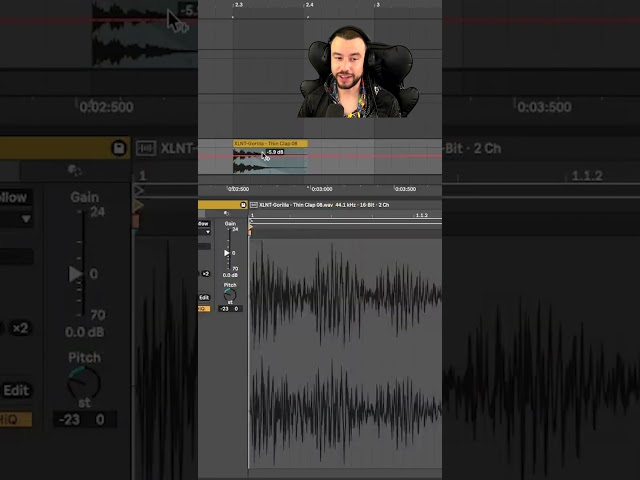Toggle the orange HiQ button
640x480 pixels.
[204, 309]
